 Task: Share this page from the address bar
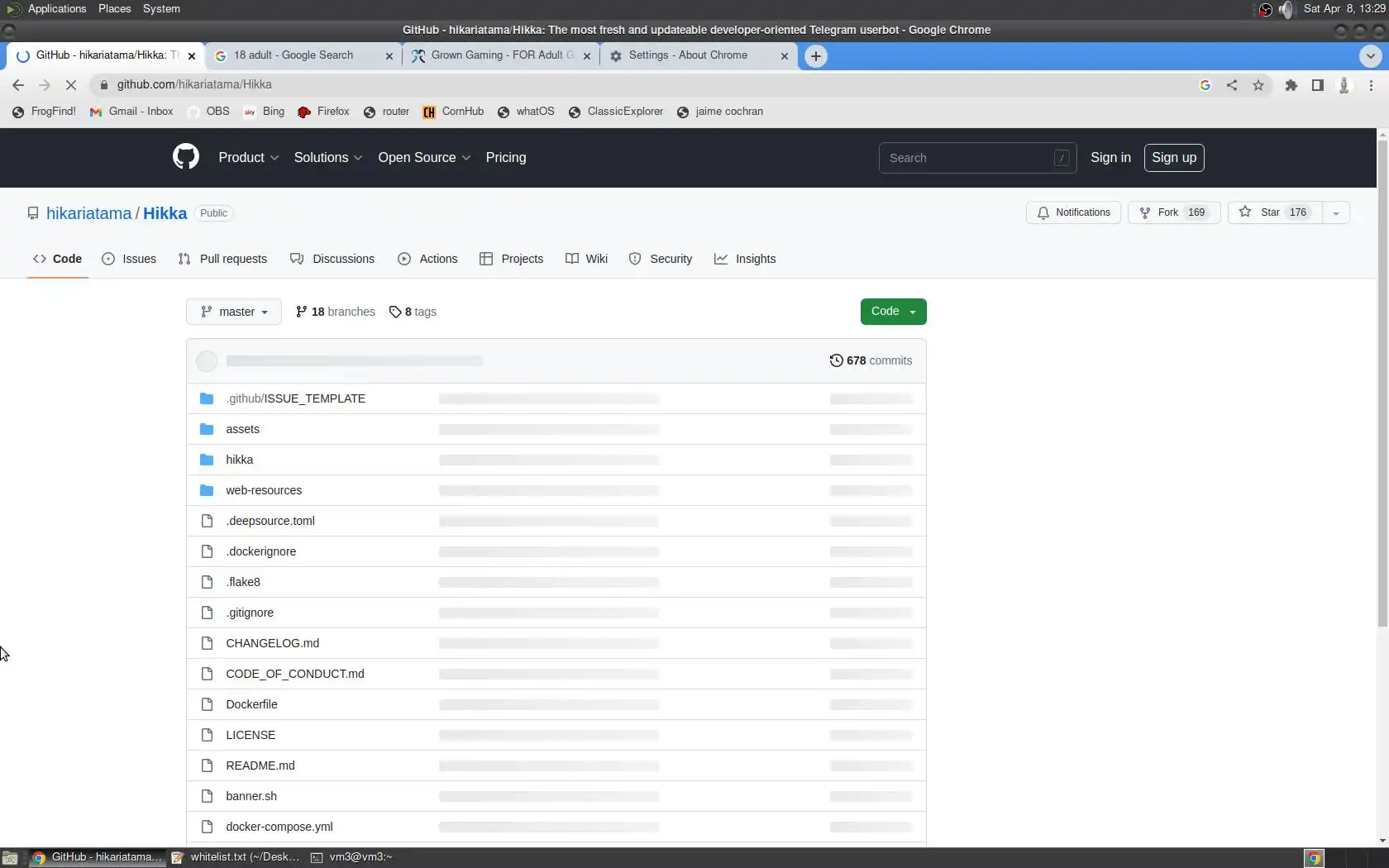pyautogui.click(x=1232, y=85)
